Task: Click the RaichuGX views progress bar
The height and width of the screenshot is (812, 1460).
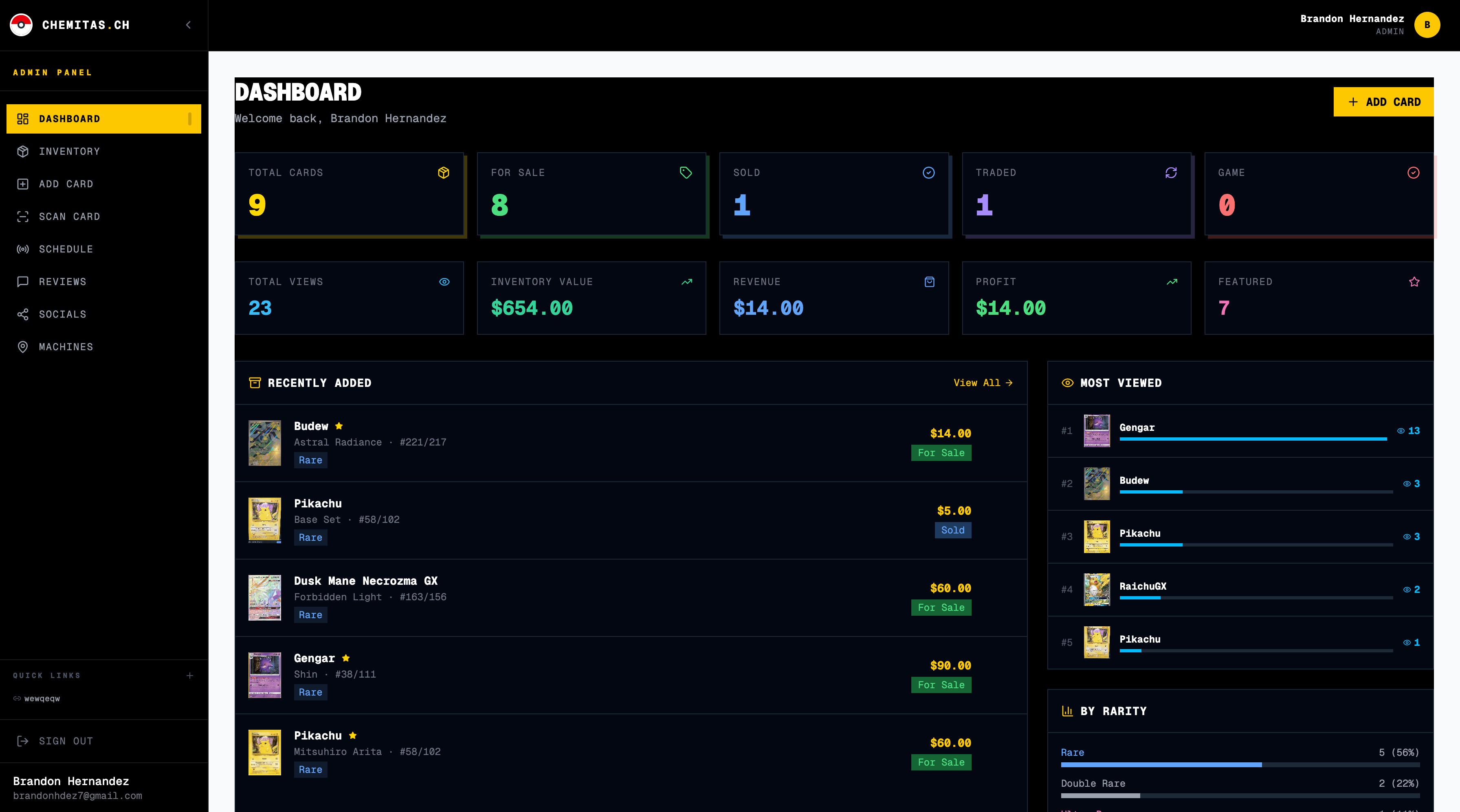Action: coord(1256,597)
